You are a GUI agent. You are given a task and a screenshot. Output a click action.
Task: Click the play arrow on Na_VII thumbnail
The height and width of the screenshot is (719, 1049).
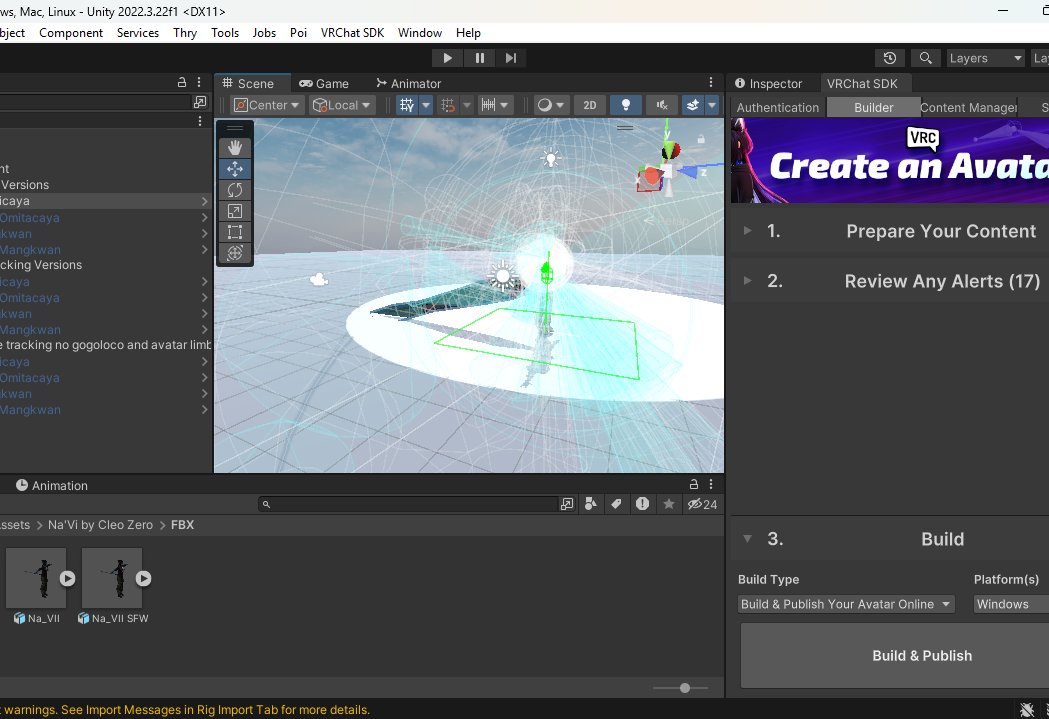click(x=68, y=579)
